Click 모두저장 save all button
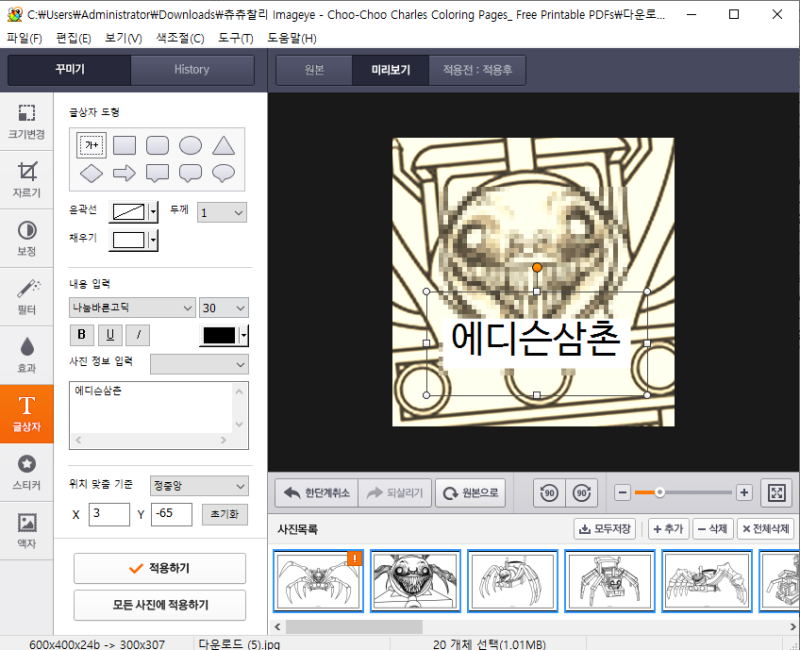Screen dimensions: 800x650 point(605,529)
